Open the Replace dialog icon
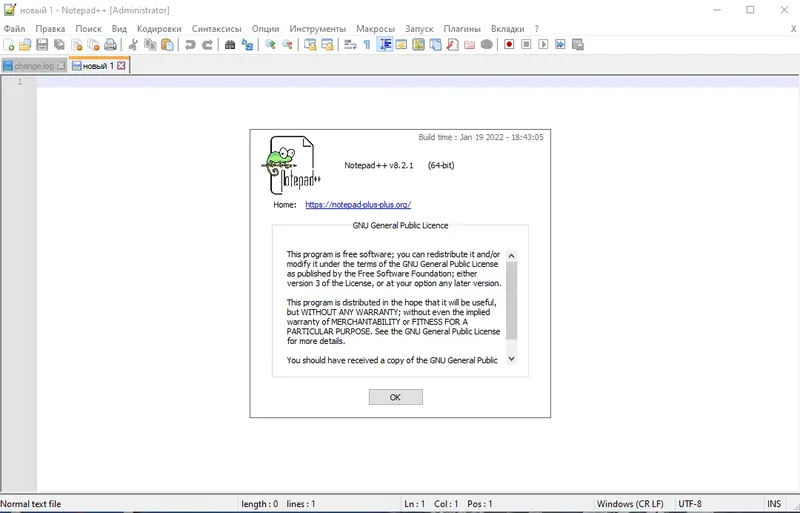 247,45
